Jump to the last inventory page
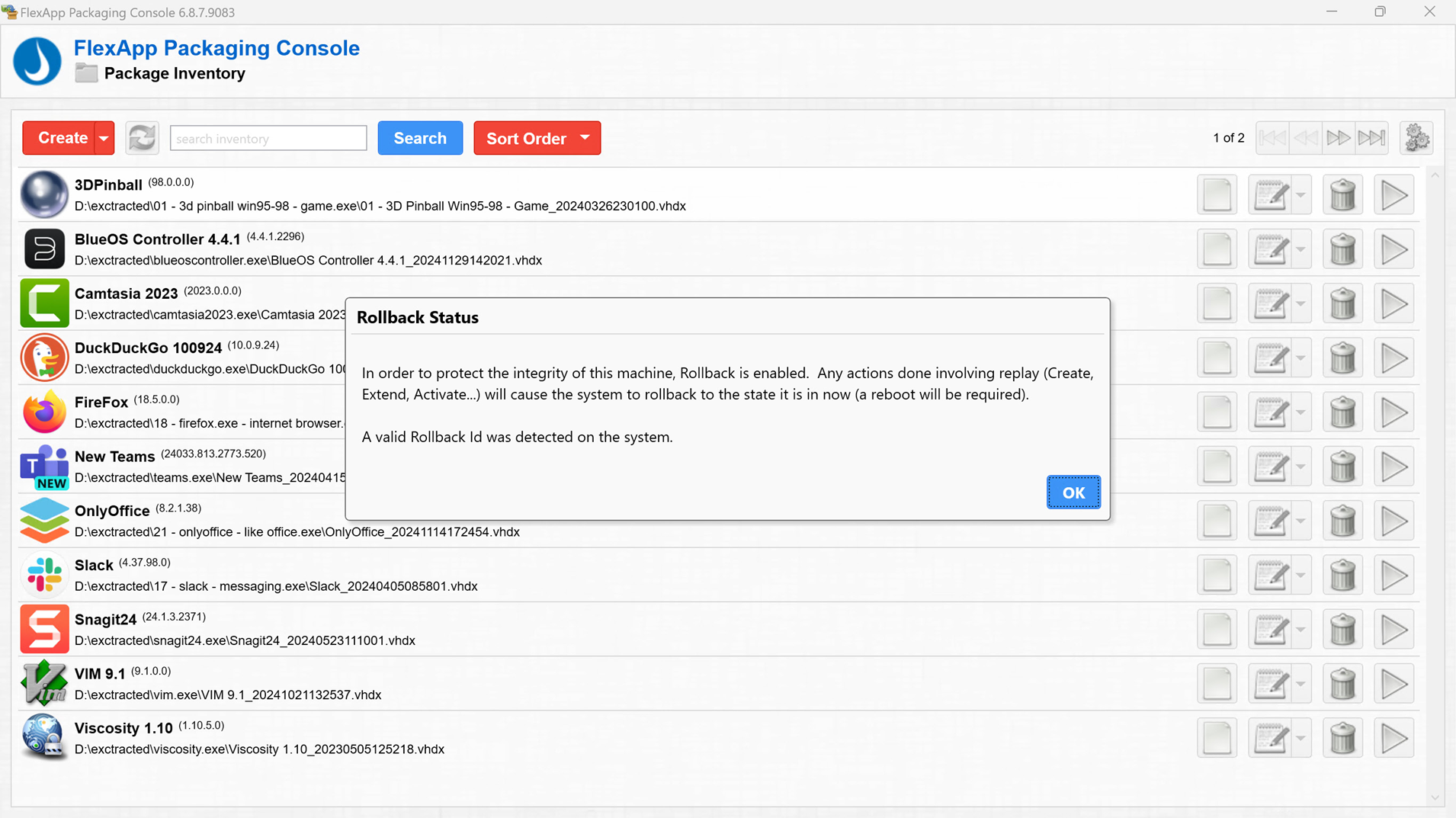This screenshot has height=818, width=1456. coord(1371,138)
